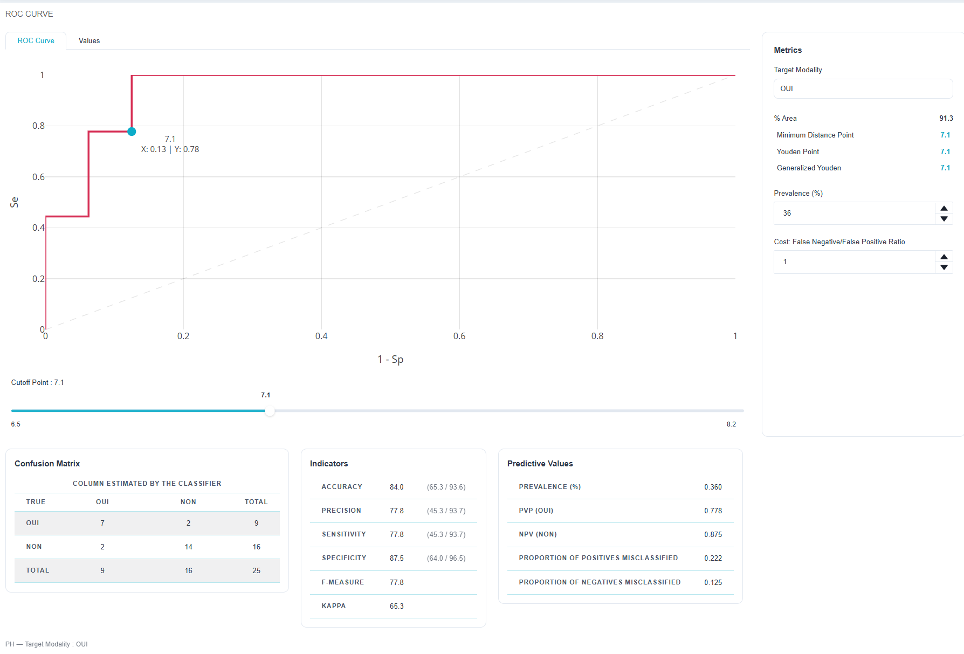Click the 1 - Sp axis label
This screenshot has width=964, height=654.
pos(390,360)
